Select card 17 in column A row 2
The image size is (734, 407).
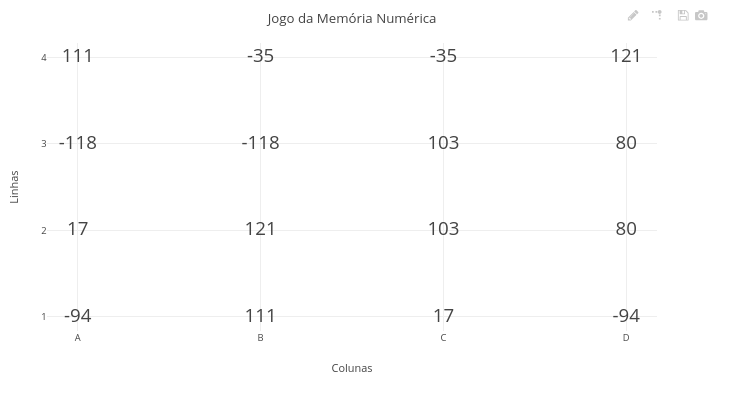(x=78, y=229)
